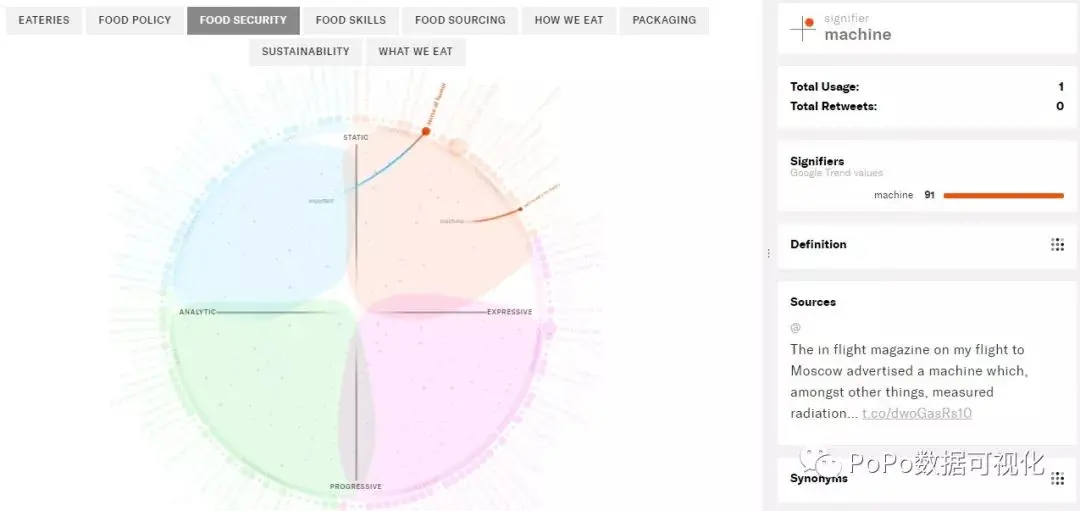Open the Food Policy tab
Screen dimensions: 1080x511
(134, 20)
